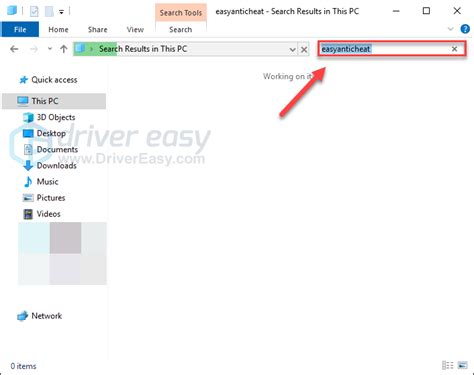Open the recent locations dropdown arrow
The height and width of the screenshot is (375, 474).
pos(50,49)
